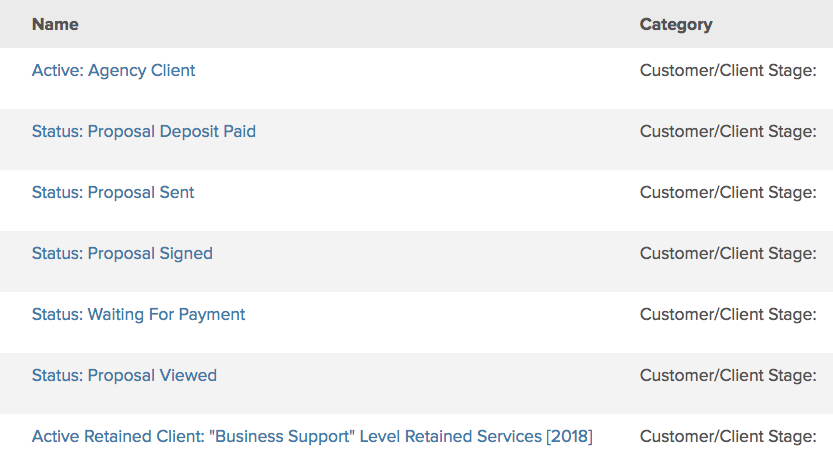Click the "Status: Proposal Sent" link

(x=113, y=192)
